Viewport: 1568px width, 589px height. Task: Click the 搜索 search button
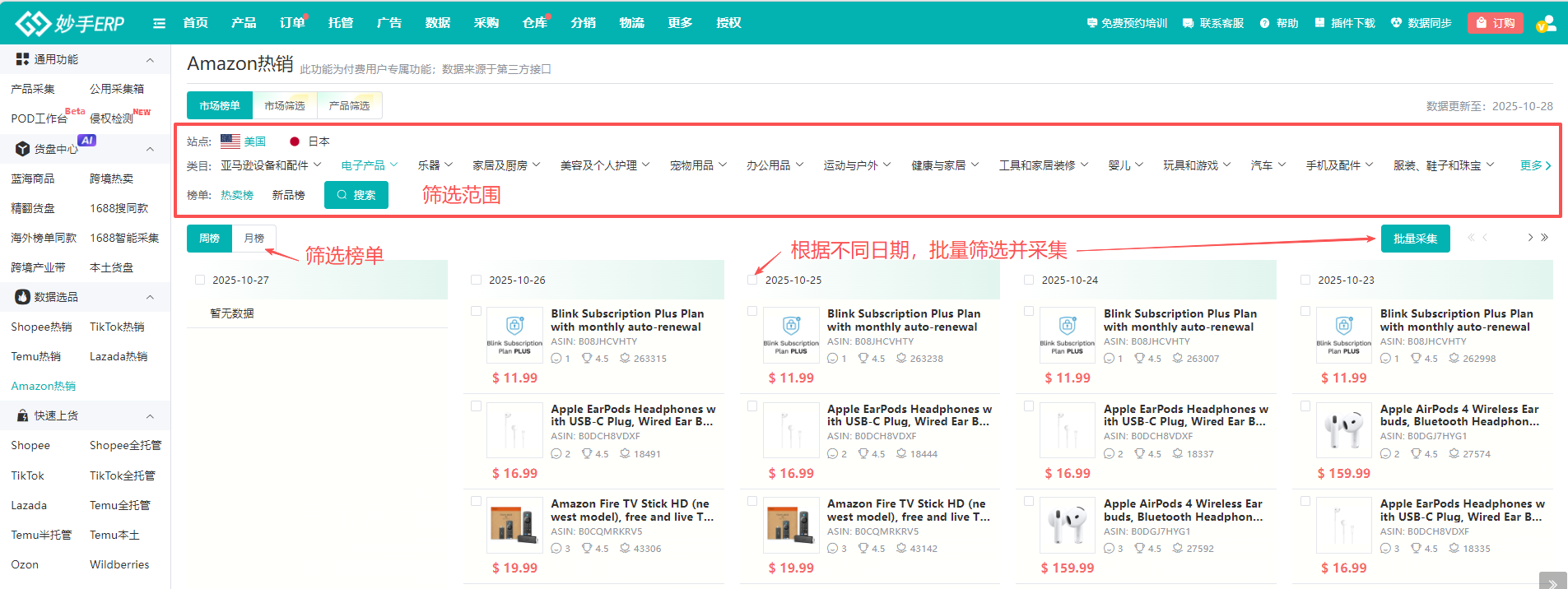[x=356, y=195]
